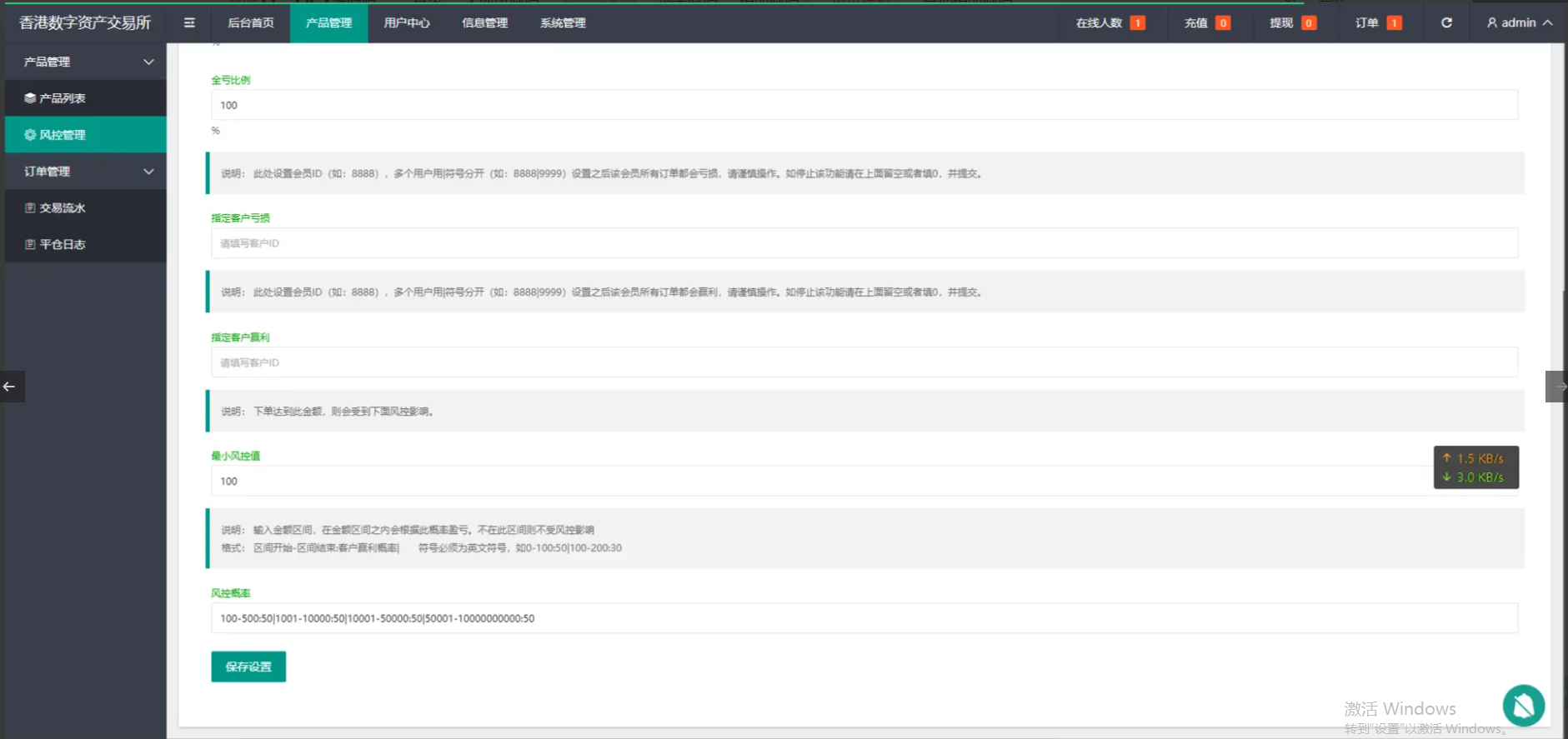The width and height of the screenshot is (1568, 739).
Task: Click the refresh icon in top bar
Action: [1446, 22]
